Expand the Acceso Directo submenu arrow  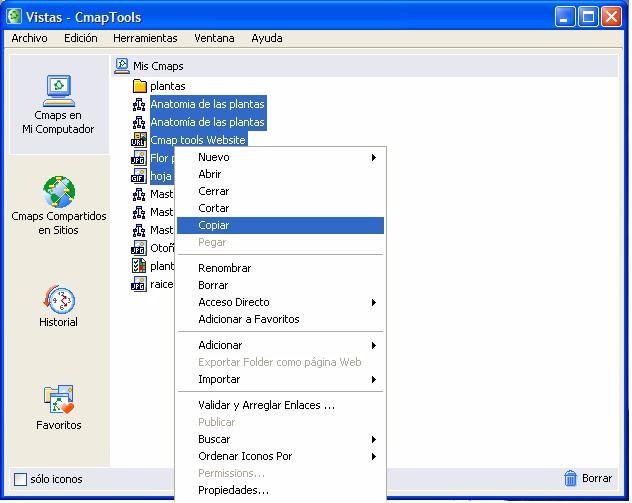tap(374, 302)
